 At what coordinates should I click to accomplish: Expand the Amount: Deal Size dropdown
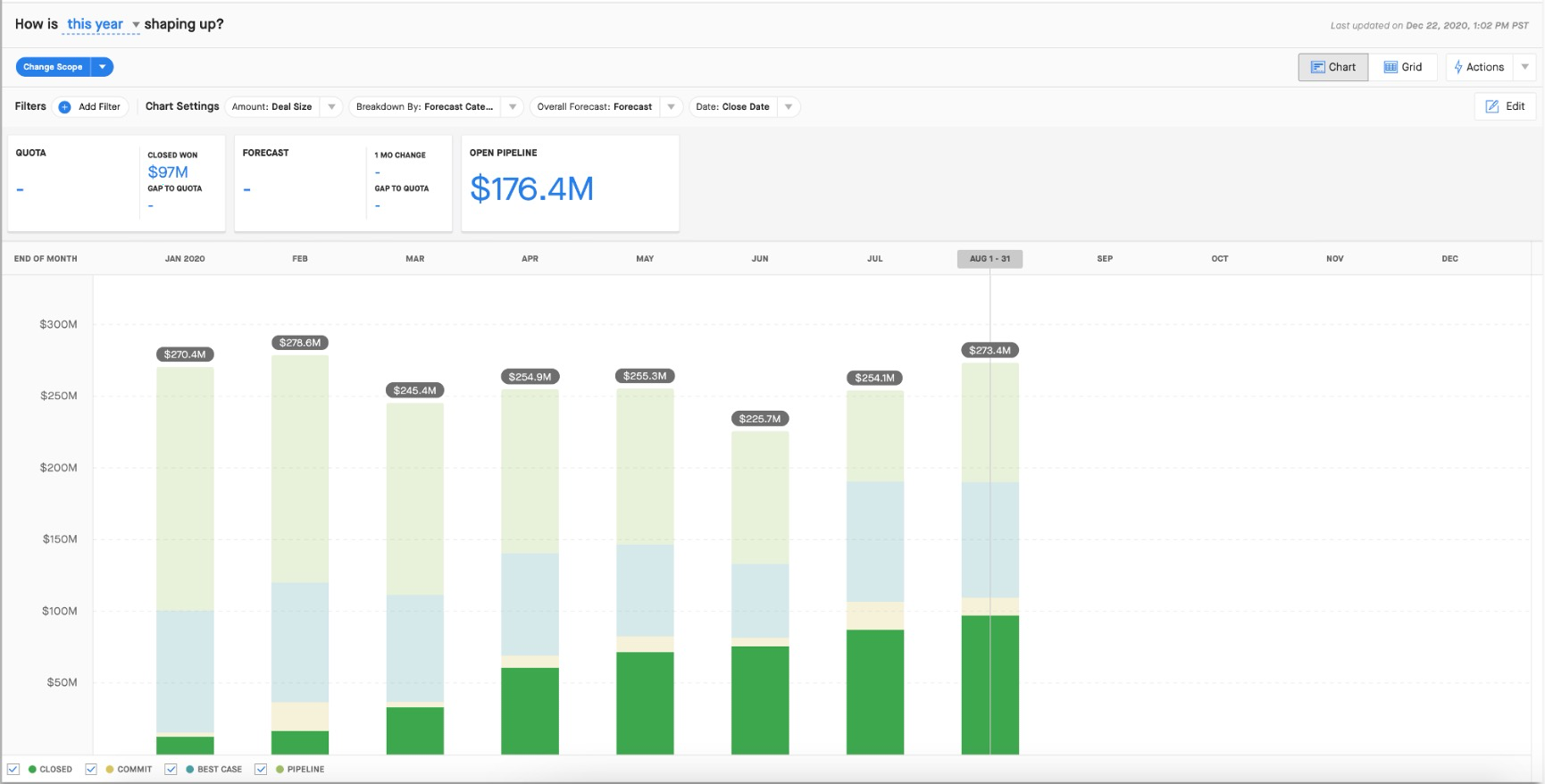tap(331, 107)
